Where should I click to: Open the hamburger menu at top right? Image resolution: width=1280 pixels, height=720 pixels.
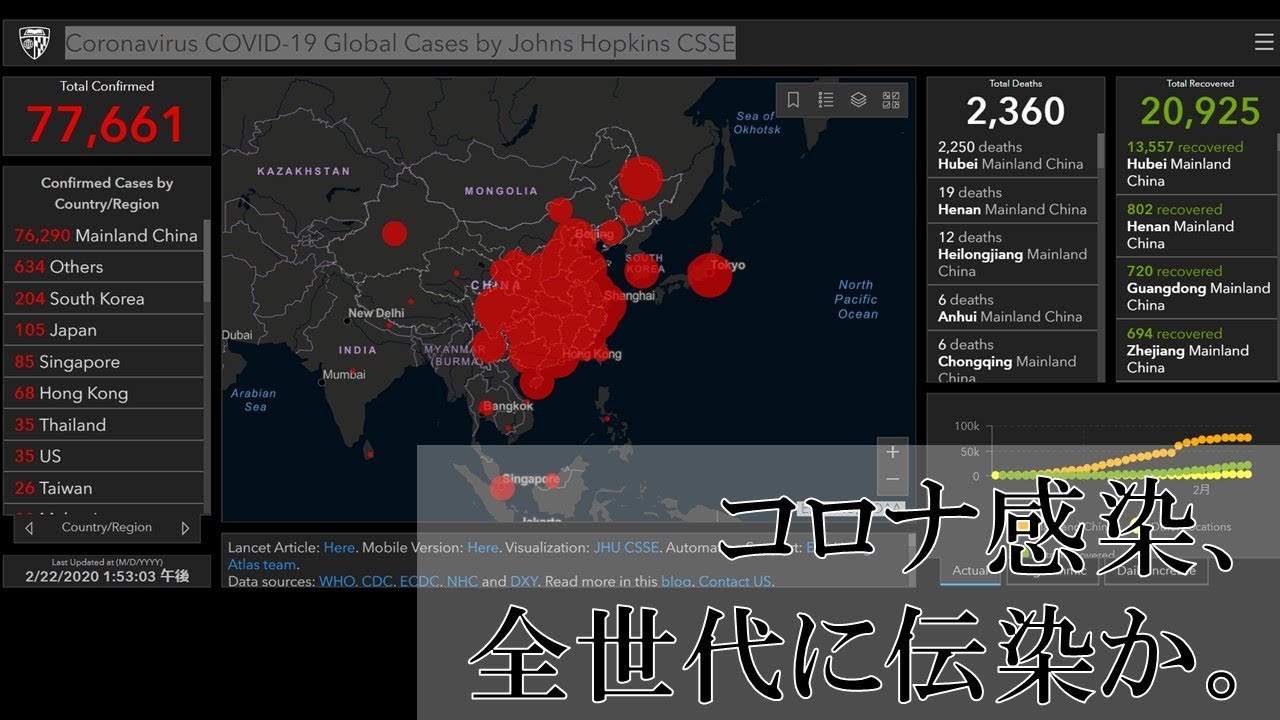1263,42
